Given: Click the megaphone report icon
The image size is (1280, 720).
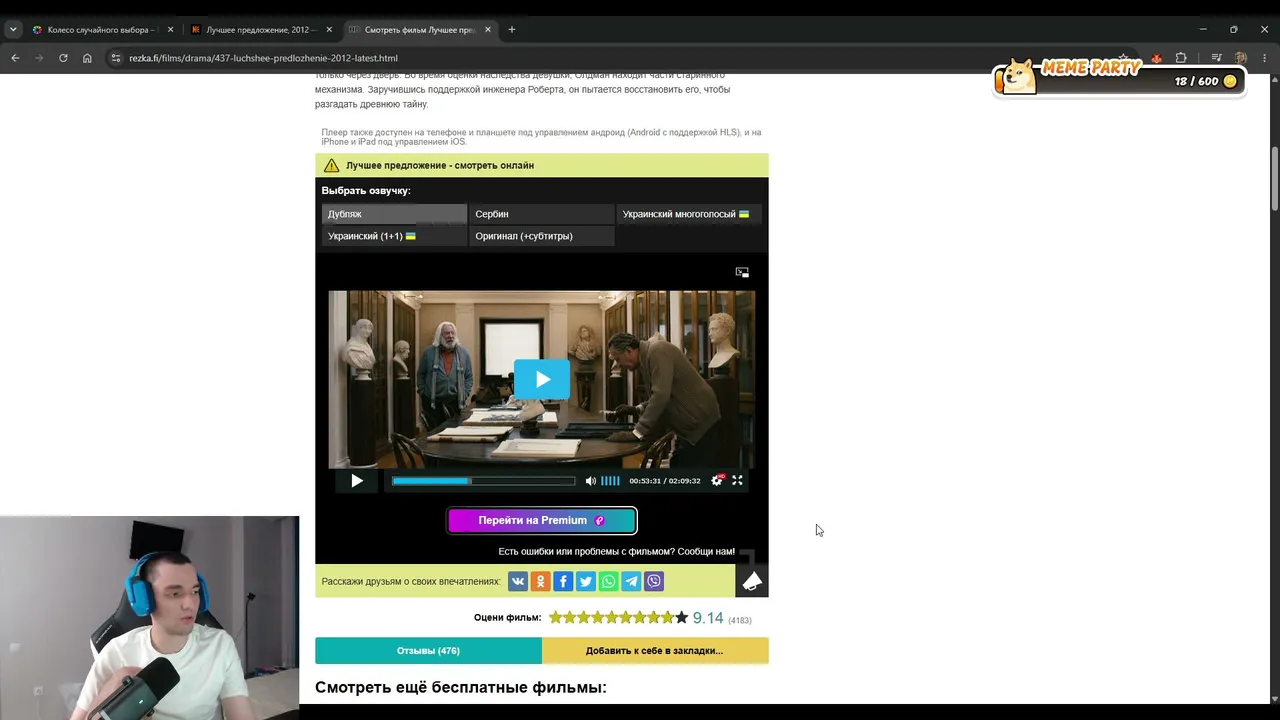Looking at the screenshot, I should [752, 581].
